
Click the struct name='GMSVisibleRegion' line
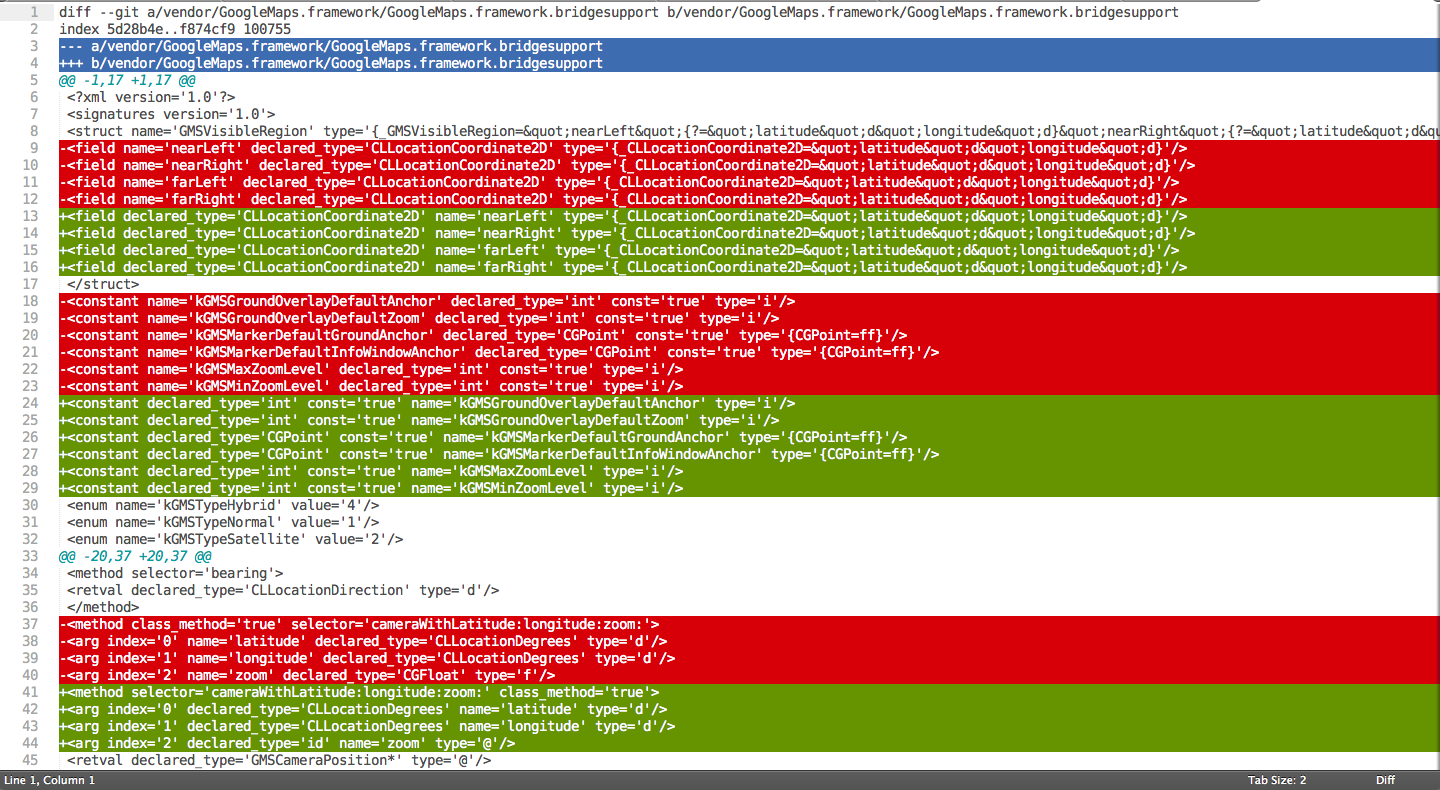(x=753, y=132)
